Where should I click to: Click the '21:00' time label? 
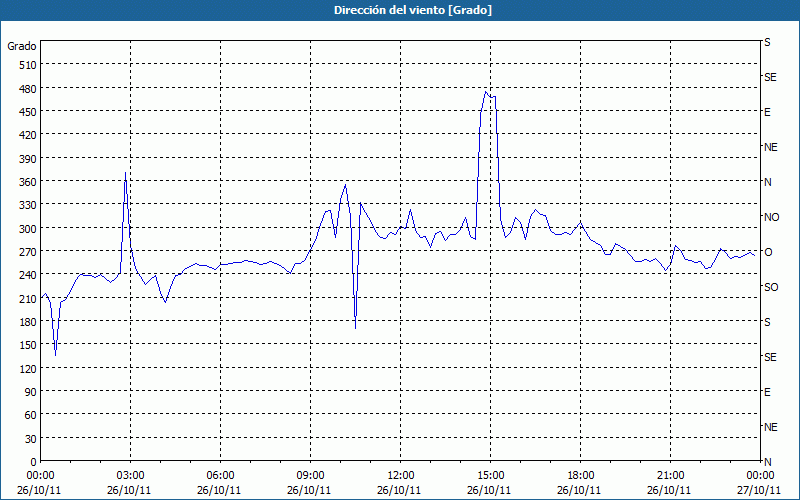pos(670,476)
